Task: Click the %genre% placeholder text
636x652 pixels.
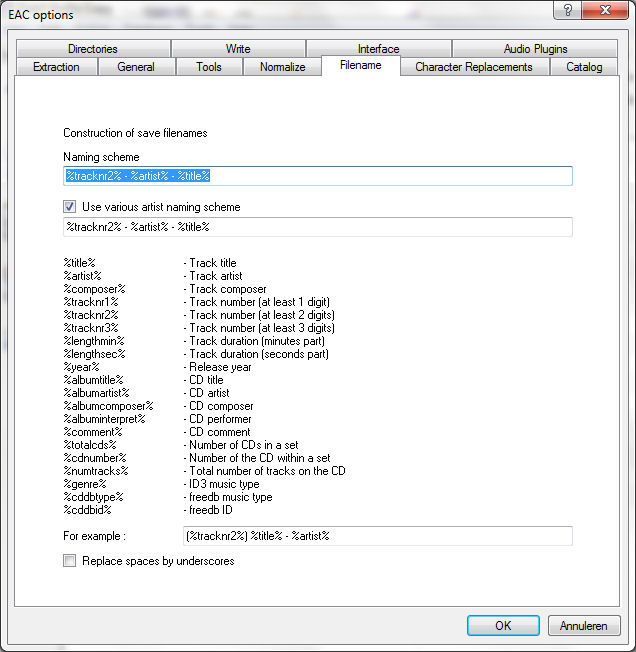Action: click(x=85, y=484)
